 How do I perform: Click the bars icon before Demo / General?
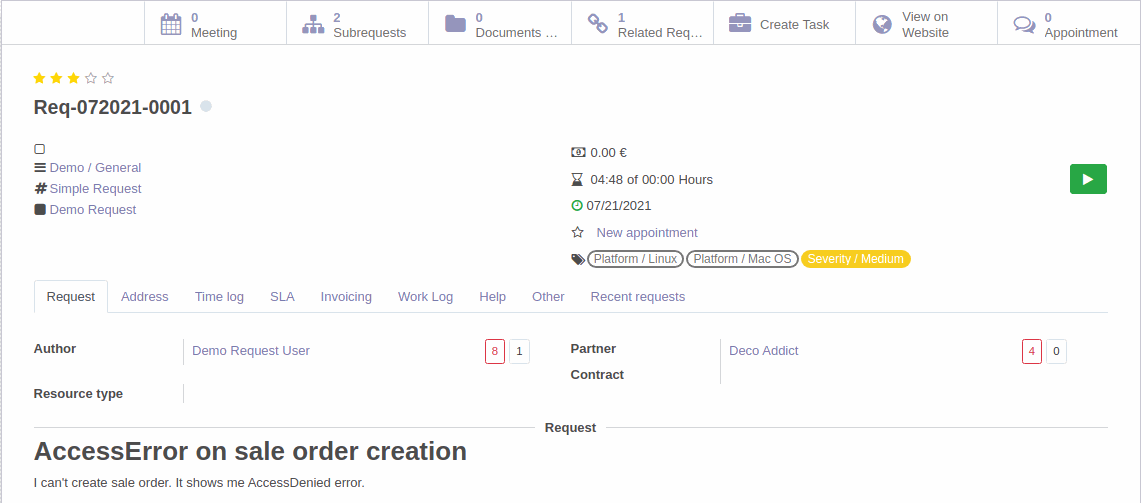point(40,167)
